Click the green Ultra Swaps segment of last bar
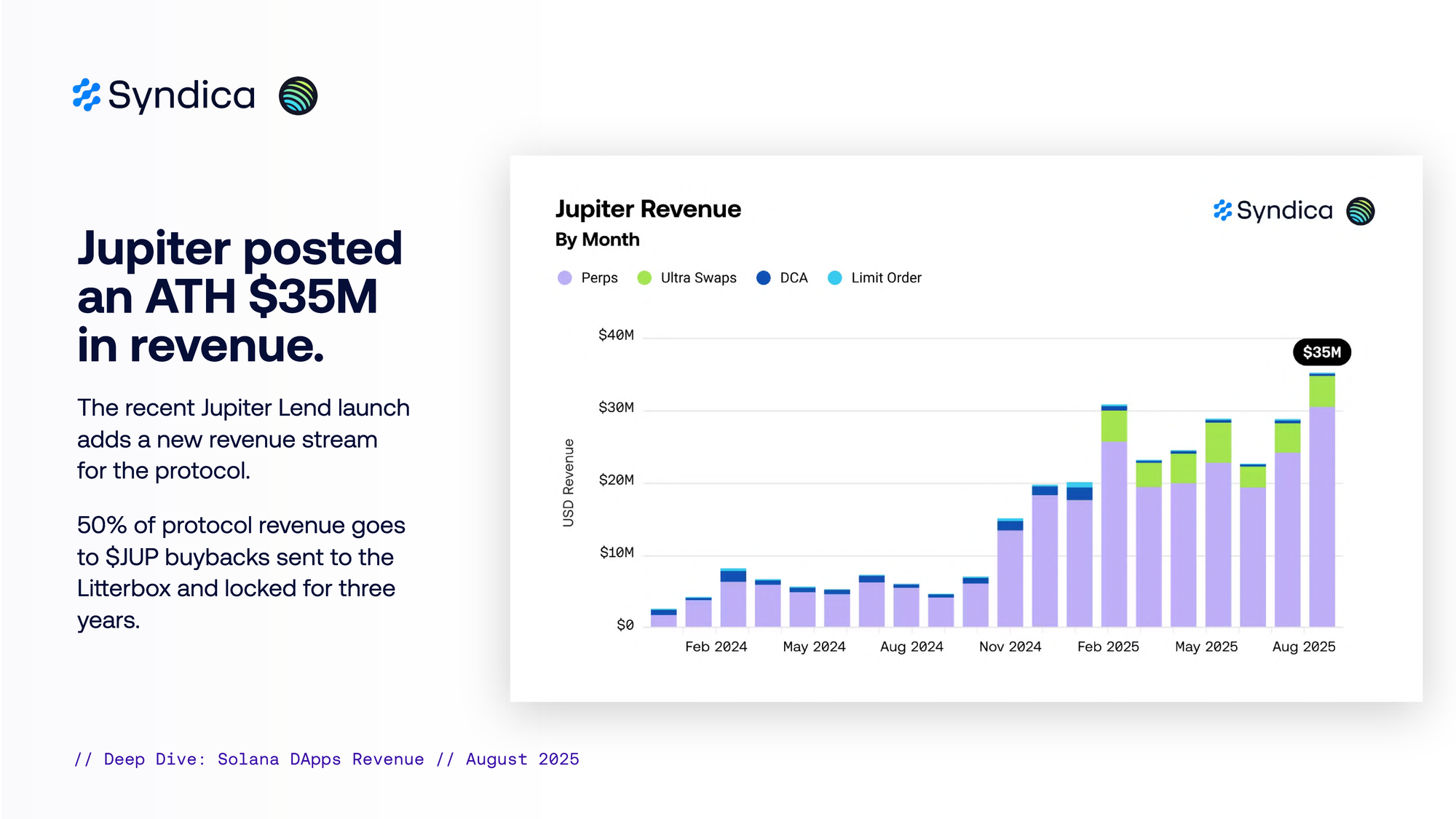The image size is (1456, 819). [x=1321, y=392]
